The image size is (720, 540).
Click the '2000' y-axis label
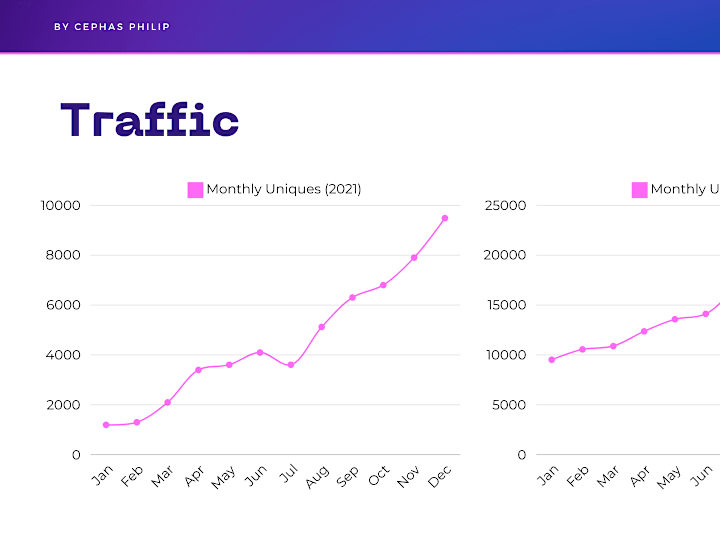click(x=63, y=405)
